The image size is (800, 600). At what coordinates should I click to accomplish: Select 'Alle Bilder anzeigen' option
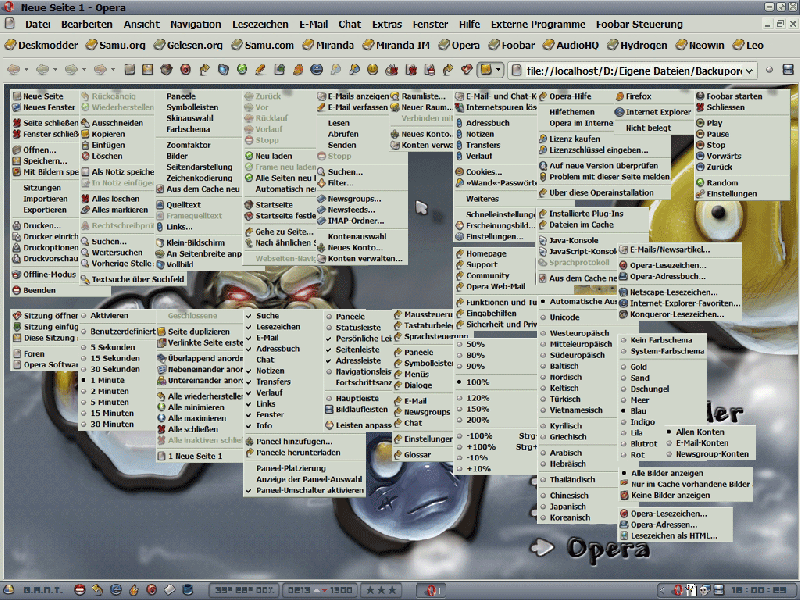662,473
